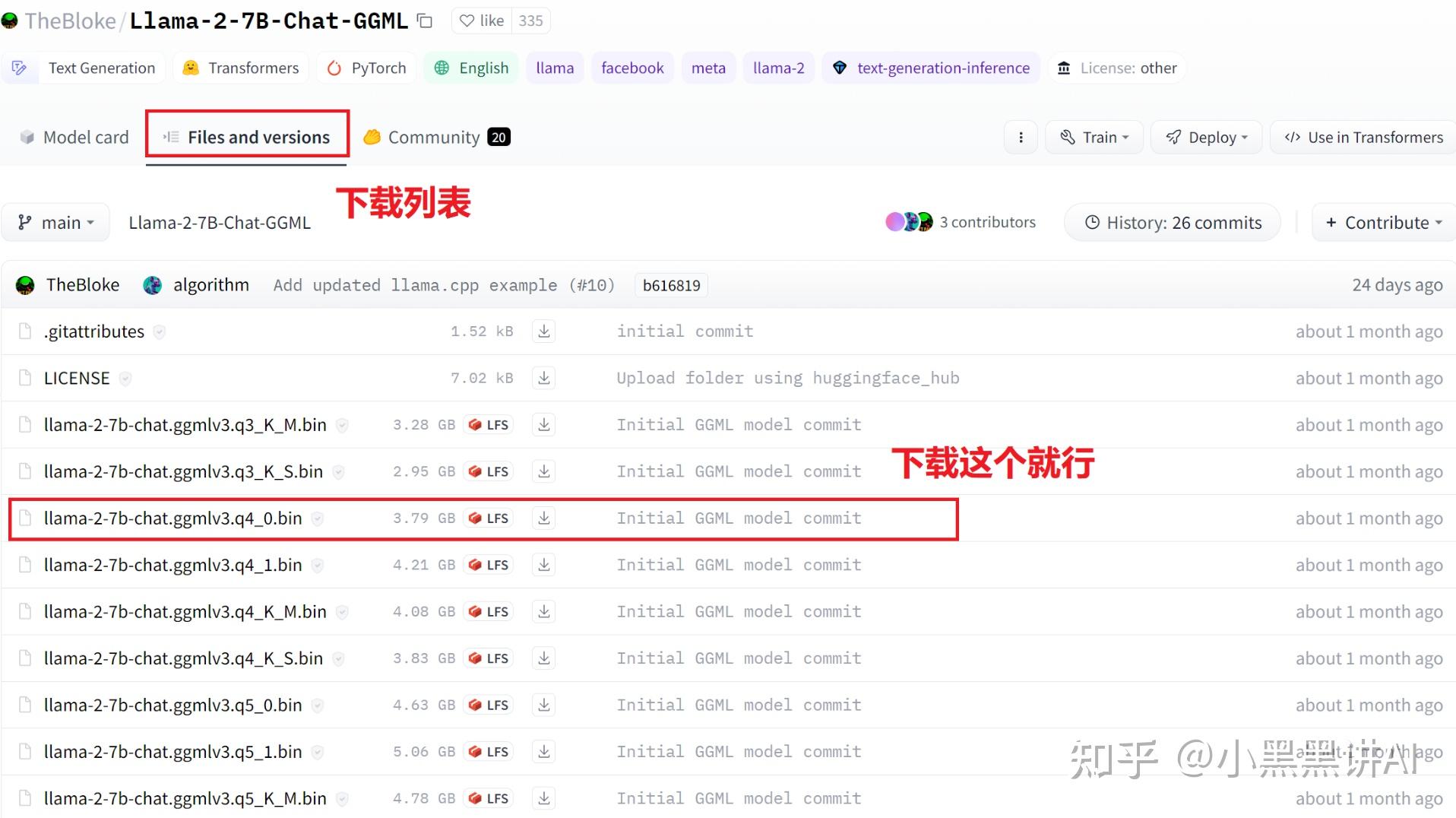
Task: Open commit b616819
Action: 671,284
